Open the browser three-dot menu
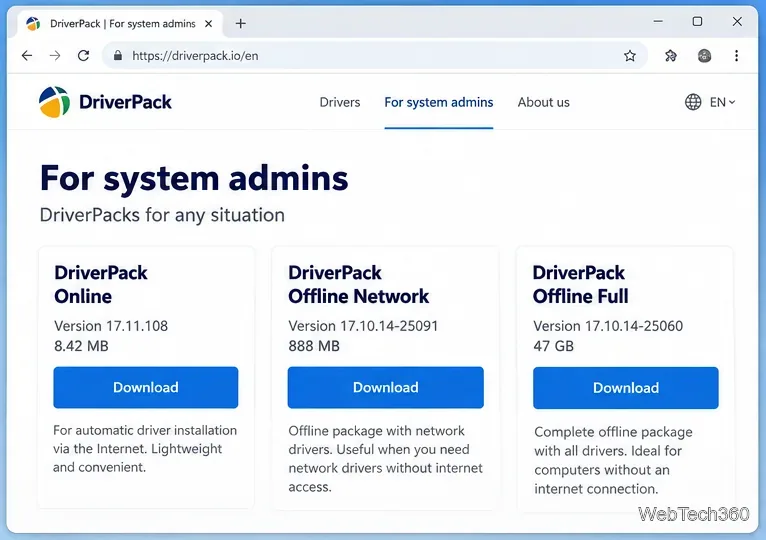Image resolution: width=766 pixels, height=540 pixels. click(736, 56)
